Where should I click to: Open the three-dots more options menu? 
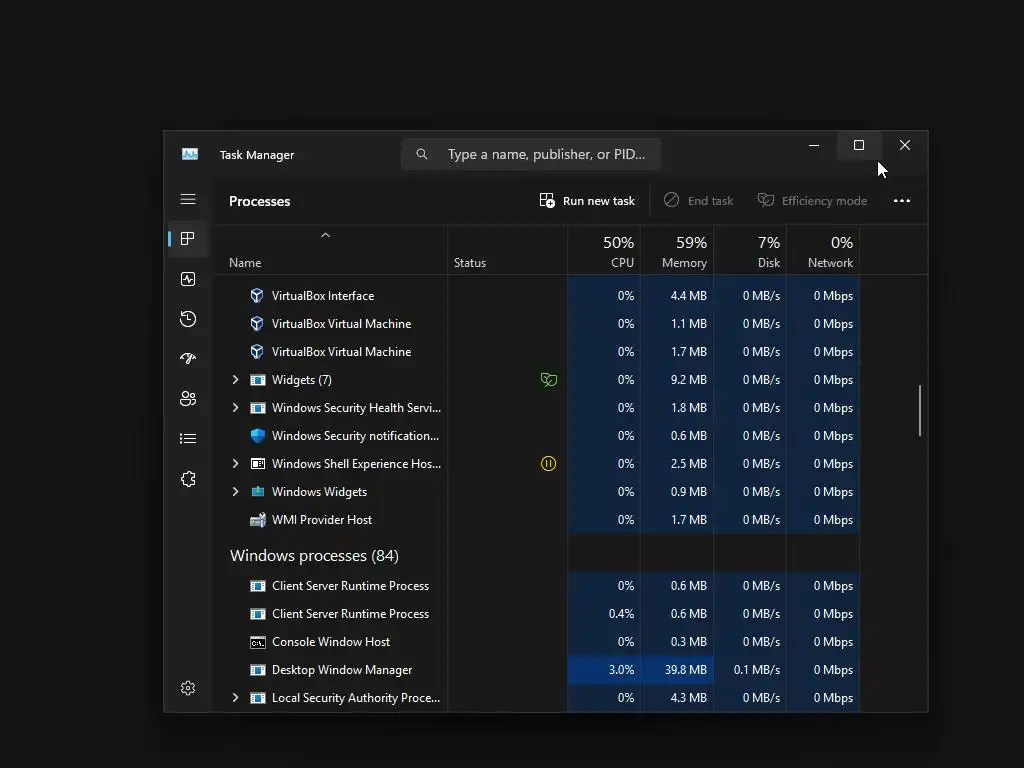click(x=902, y=200)
